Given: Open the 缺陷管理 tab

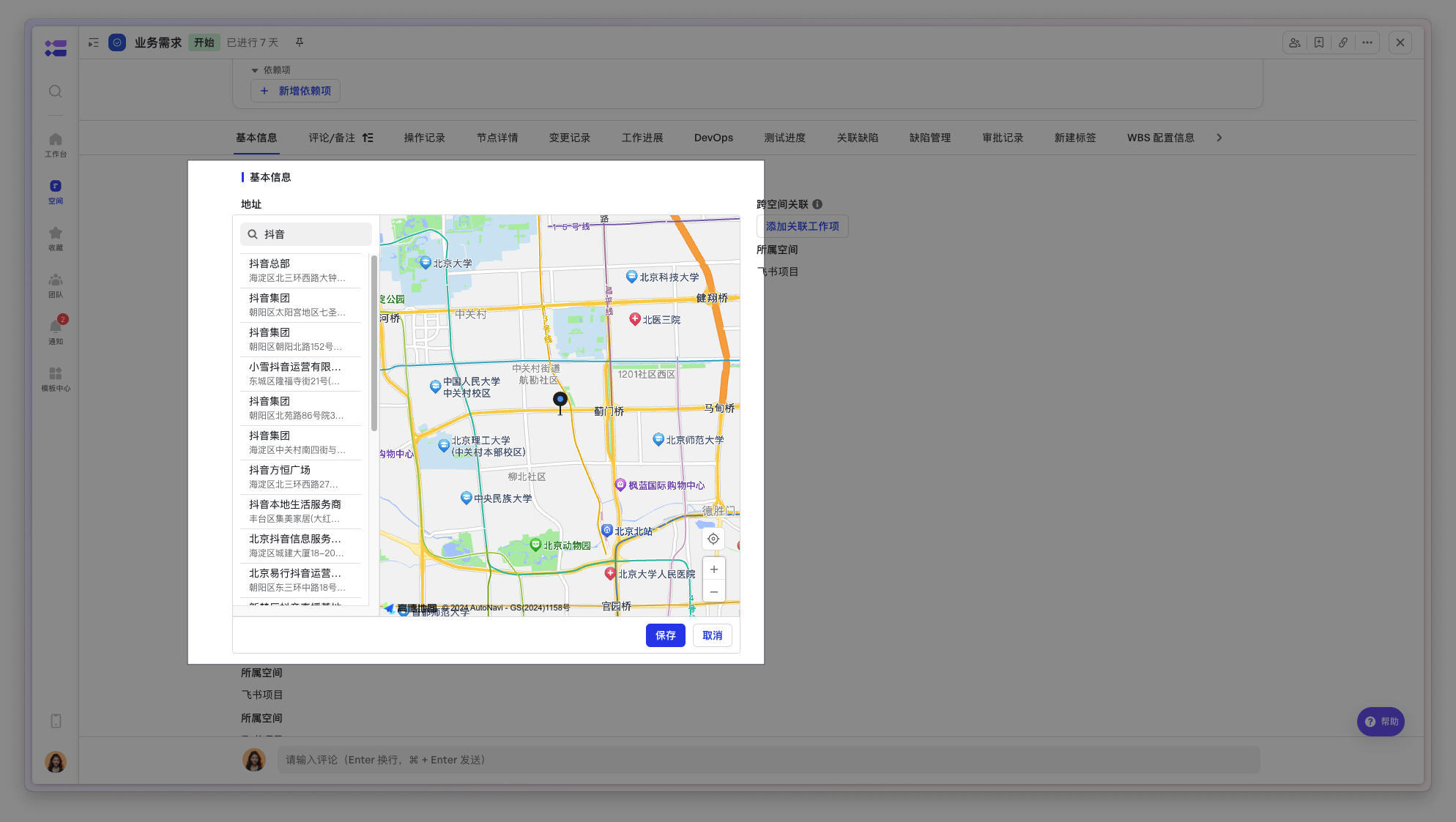Looking at the screenshot, I should click(x=930, y=138).
